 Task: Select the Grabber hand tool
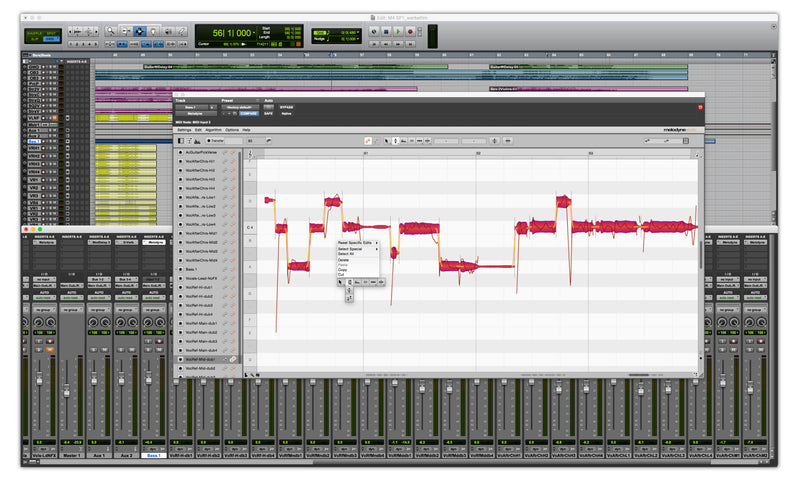click(153, 31)
